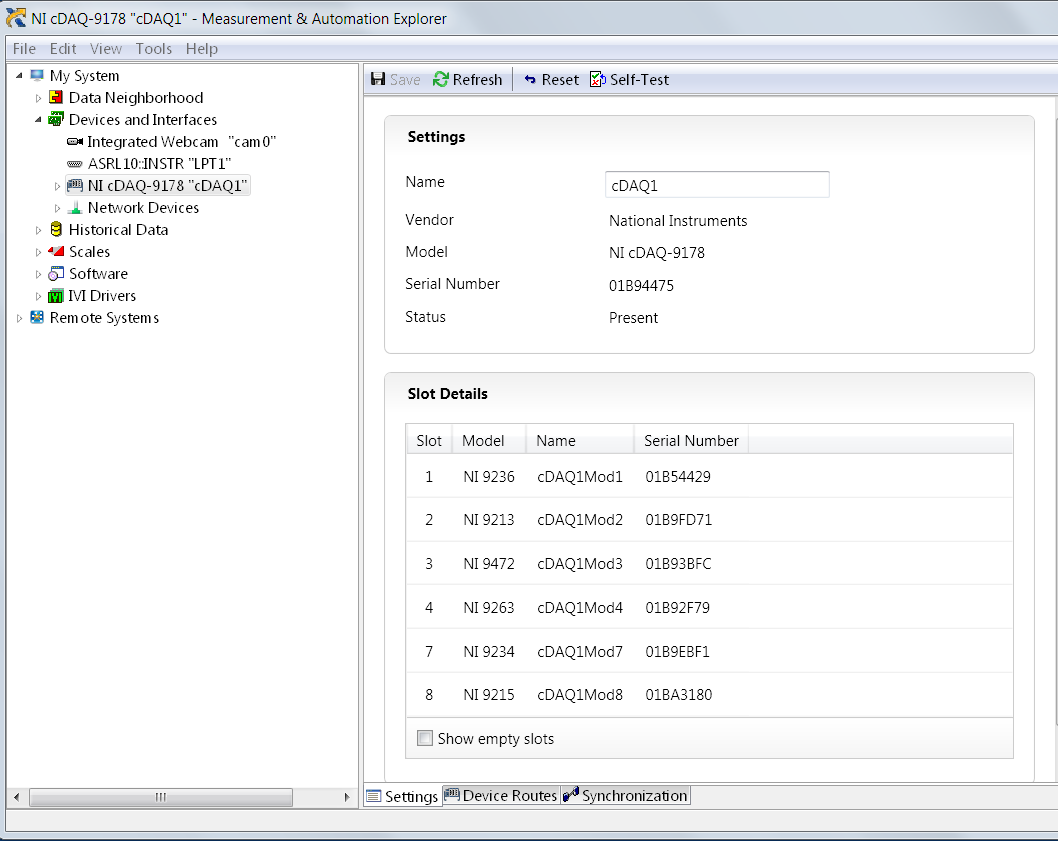Screen dimensions: 1058x841
Task: Select the IVI Drivers tree node
Action: coord(101,296)
